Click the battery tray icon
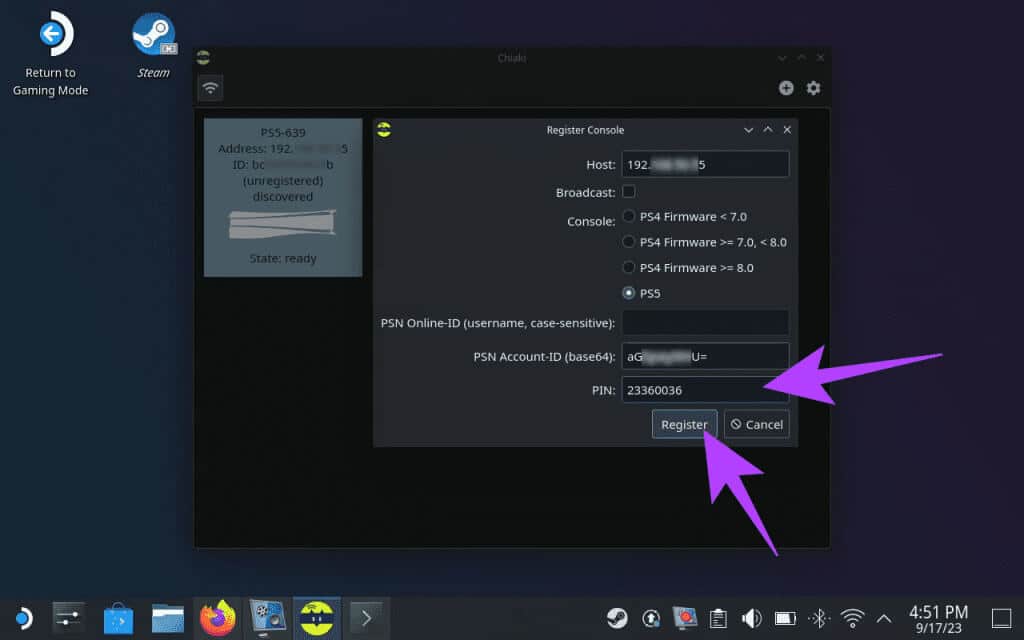 pos(785,618)
